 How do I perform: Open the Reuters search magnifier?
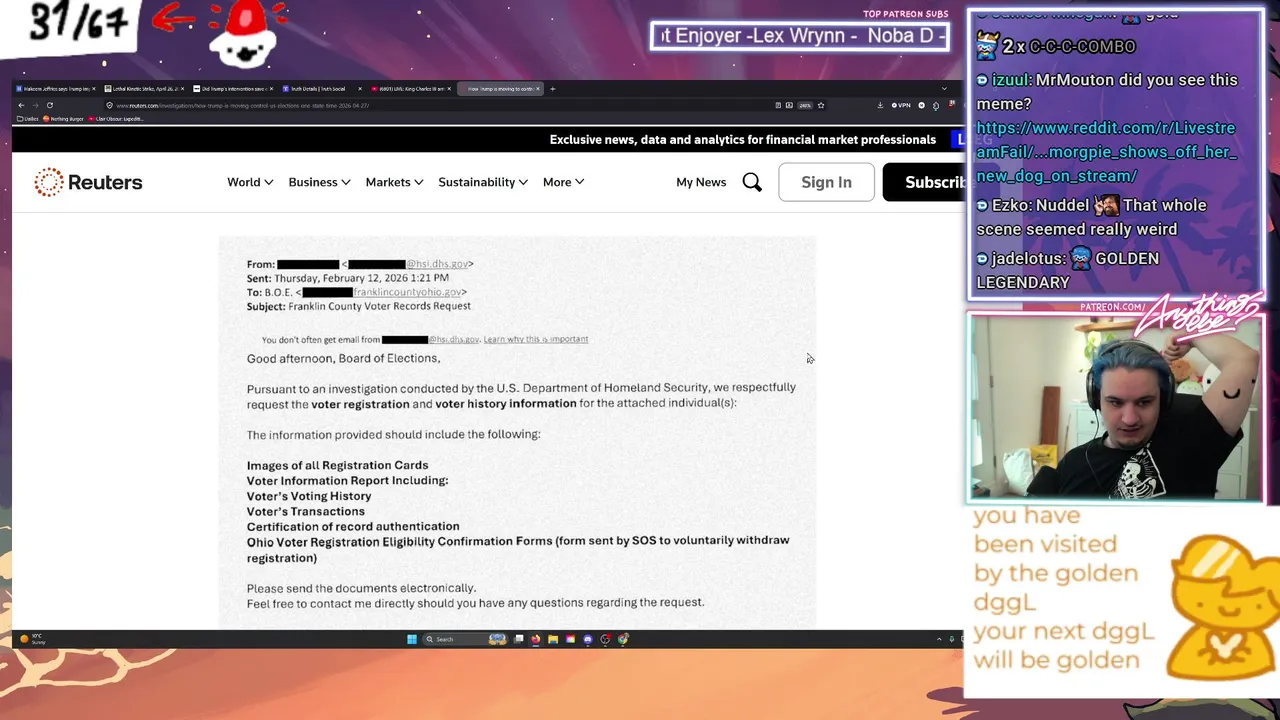pos(752,182)
